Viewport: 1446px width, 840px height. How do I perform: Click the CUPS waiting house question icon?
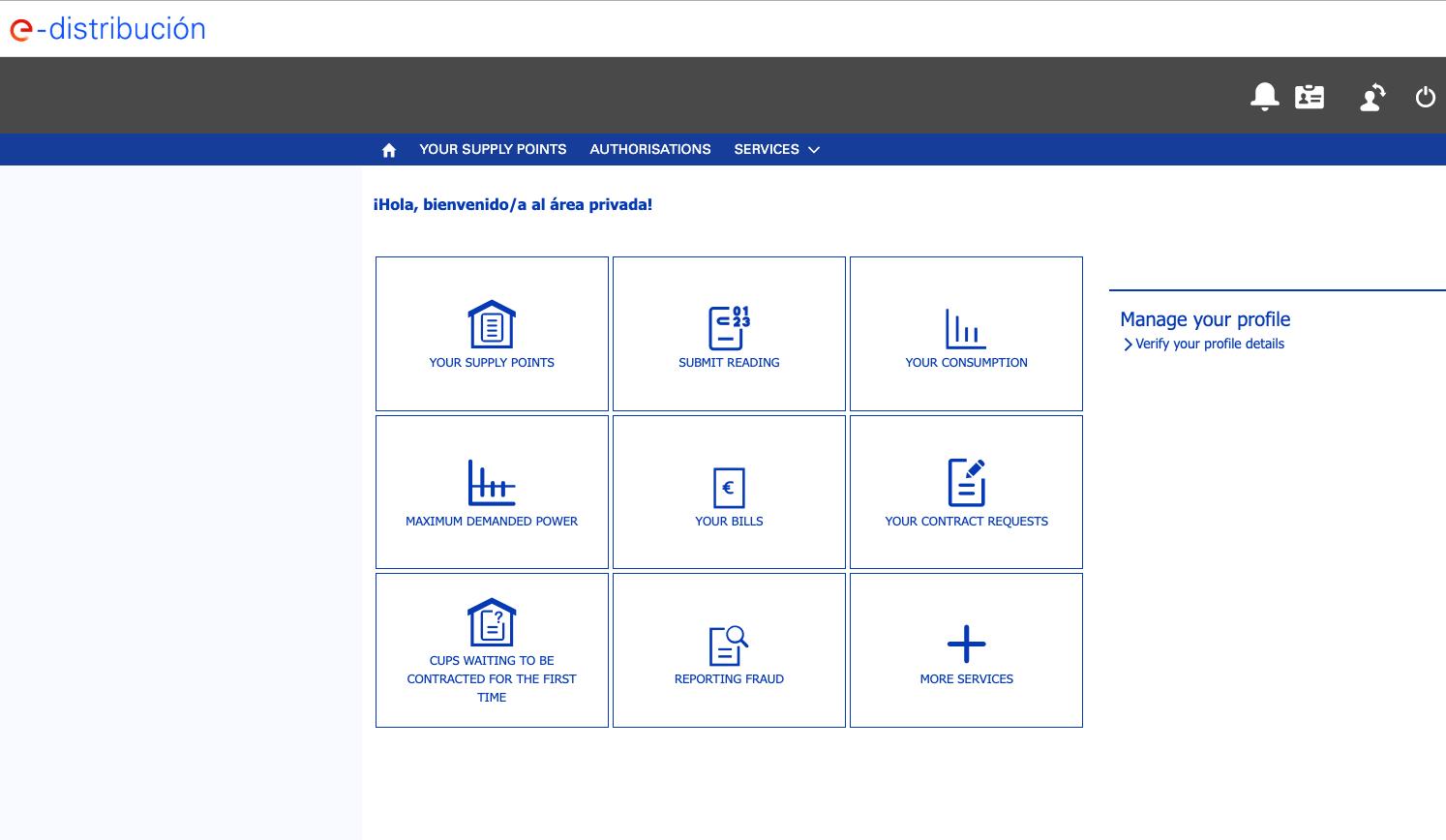(492, 621)
